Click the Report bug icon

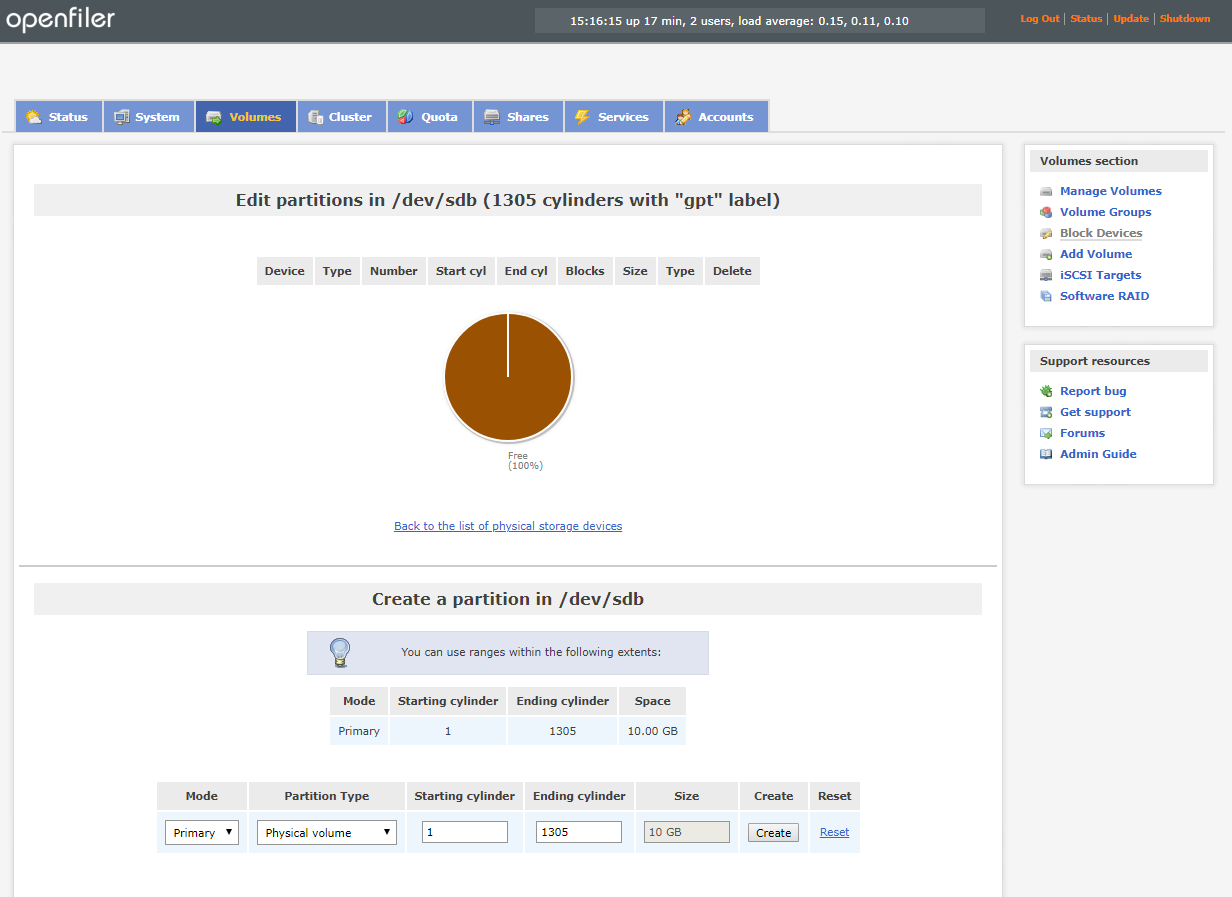[x=1046, y=391]
